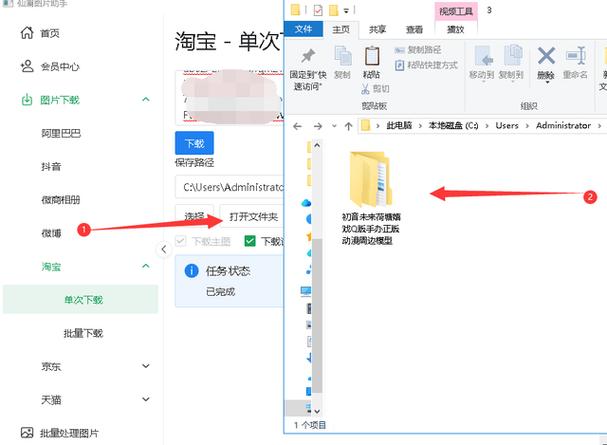The image size is (607, 445).
Task: Open 抖音 in the sidebar
Action: 51,167
